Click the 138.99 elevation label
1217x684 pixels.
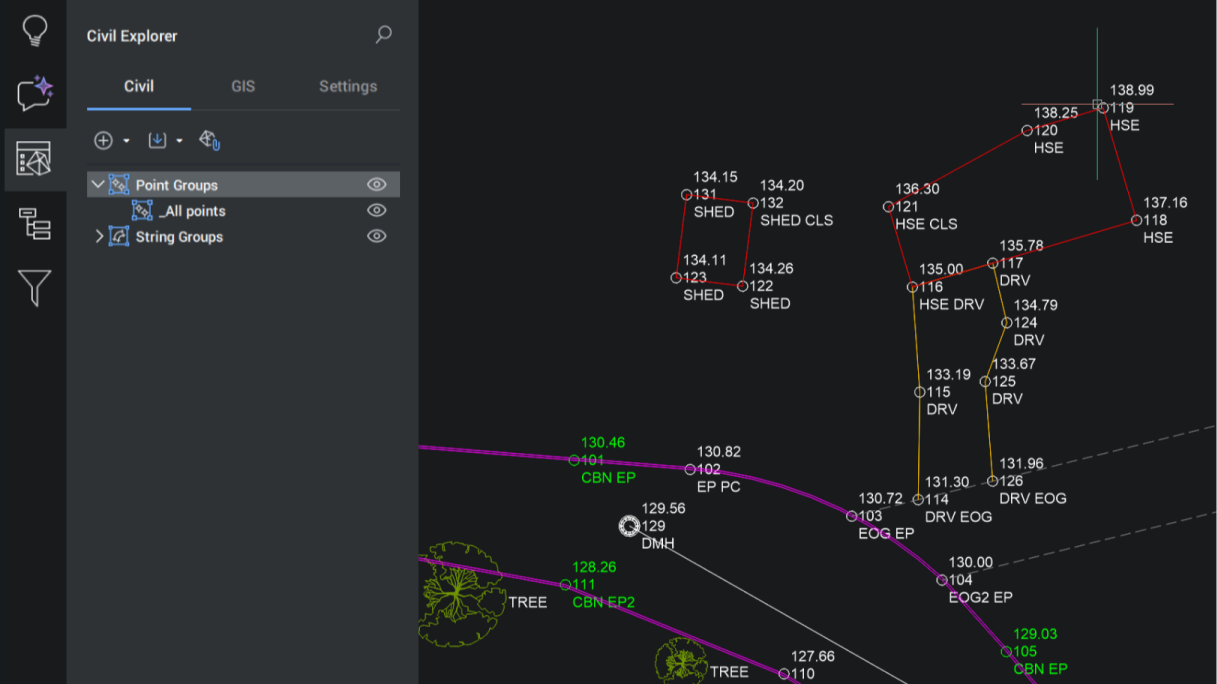(1132, 90)
